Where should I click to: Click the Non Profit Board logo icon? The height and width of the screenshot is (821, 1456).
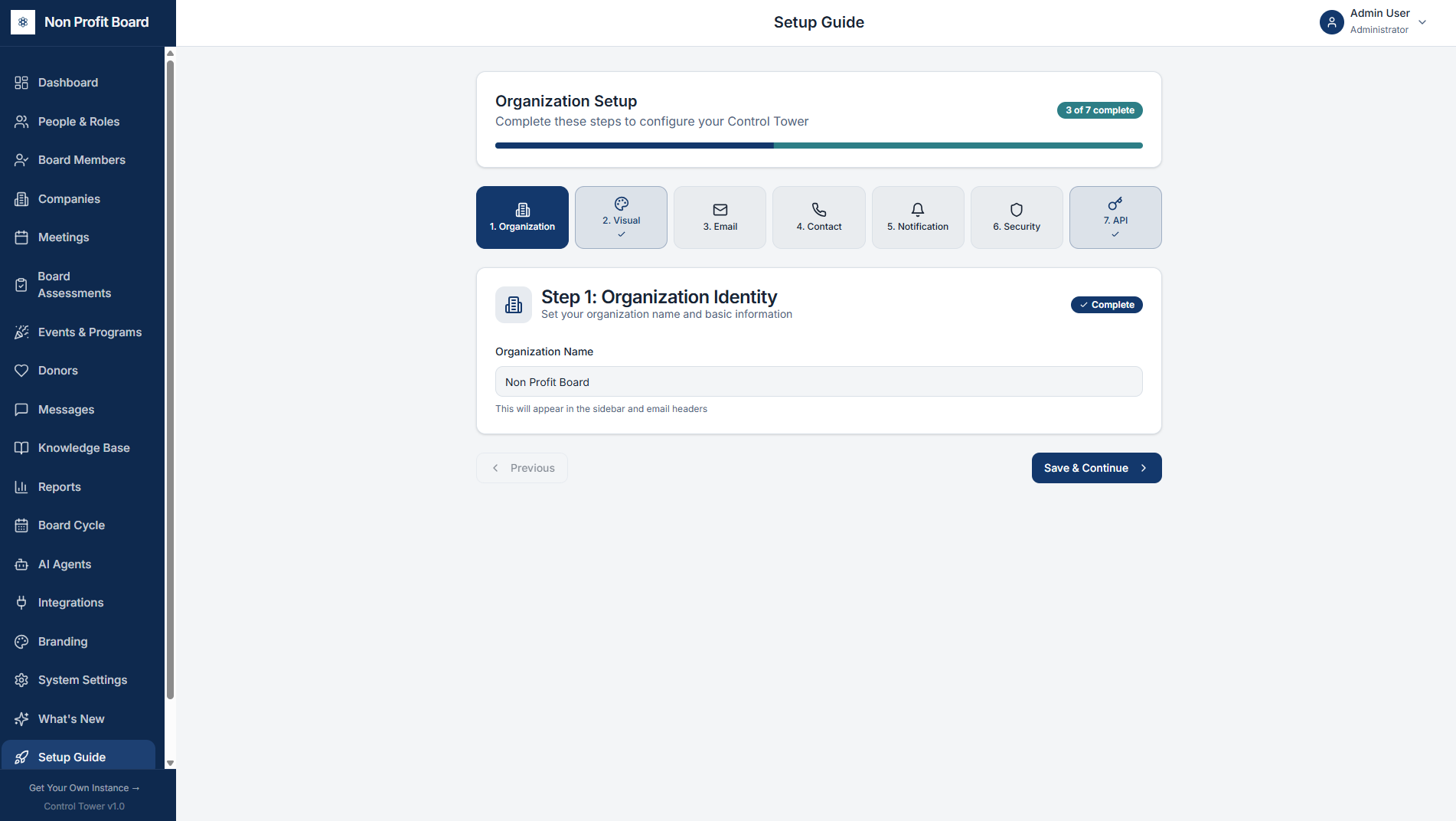(23, 22)
